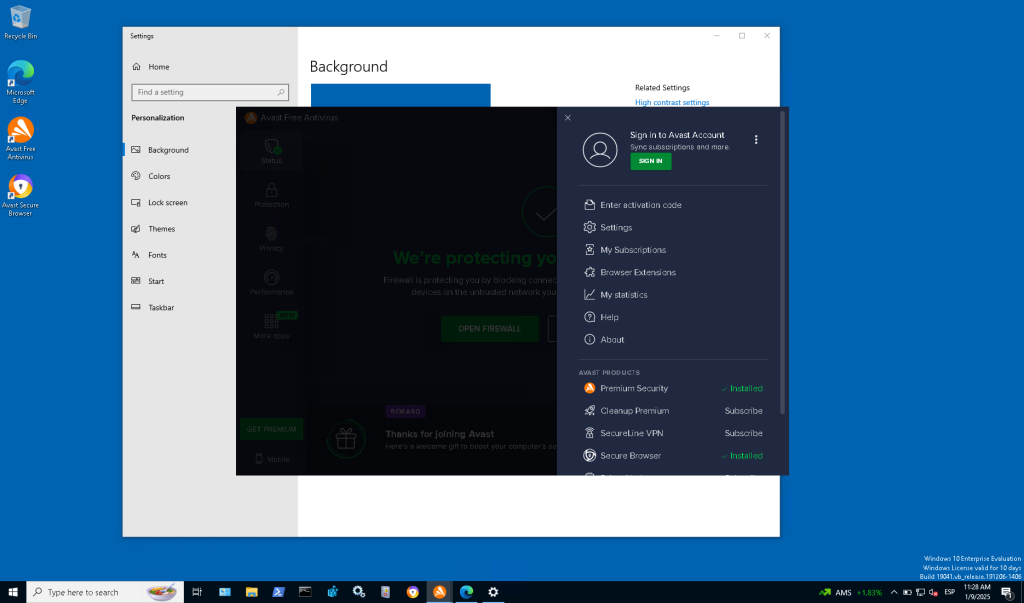The image size is (1024, 603).
Task: Click Installed status beside Premium Security
Action: tap(742, 388)
